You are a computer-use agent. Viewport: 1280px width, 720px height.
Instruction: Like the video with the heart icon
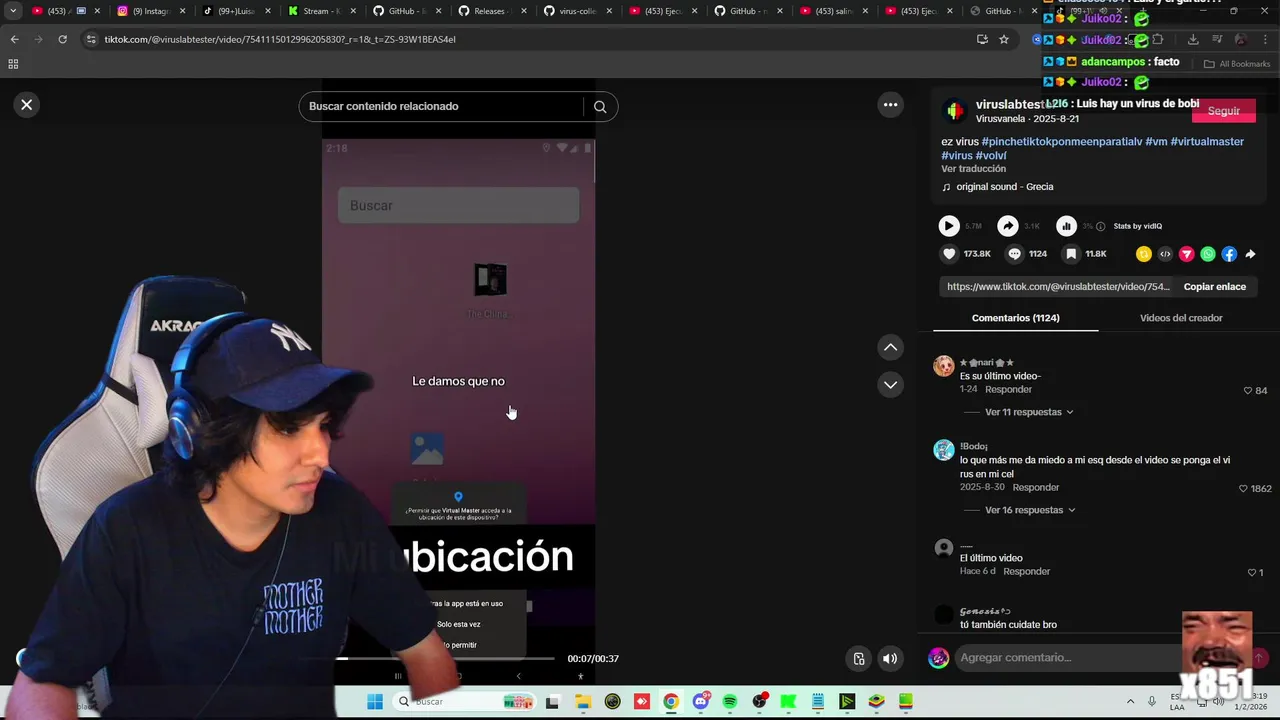pos(950,254)
